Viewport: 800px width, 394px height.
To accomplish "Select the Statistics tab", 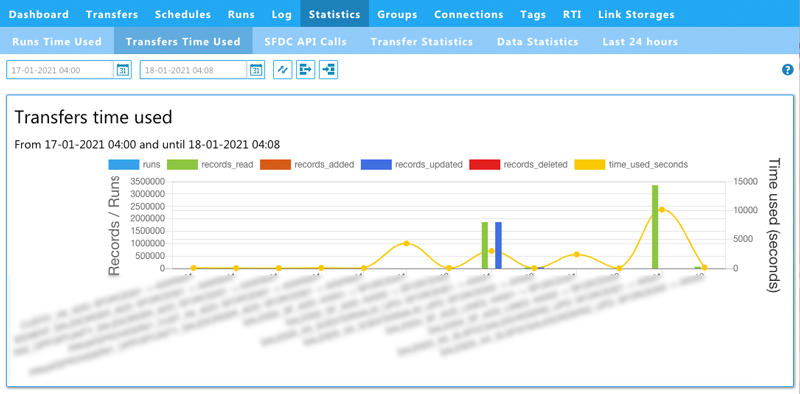I will [335, 14].
